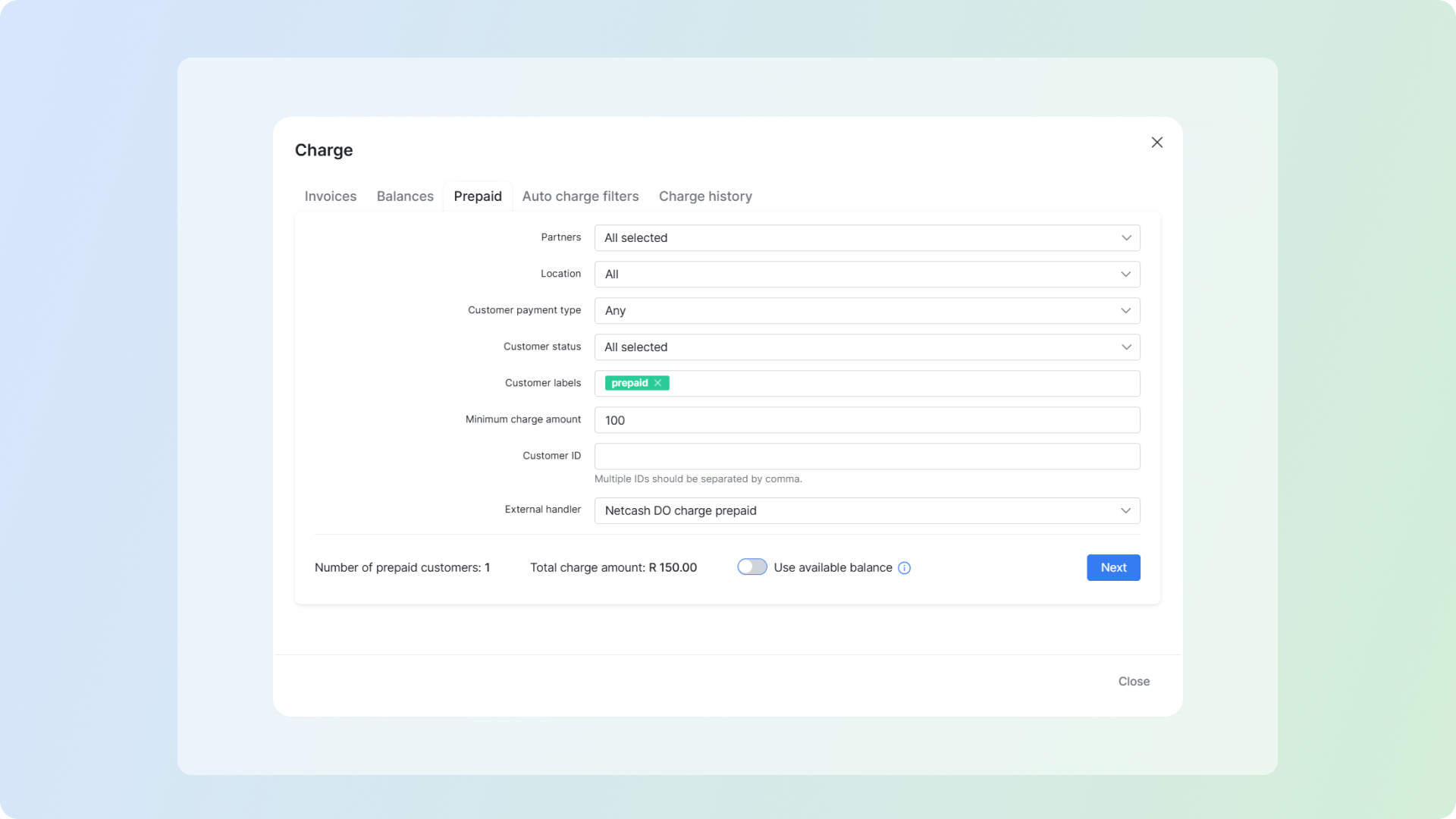
Task: Enable the Use available balance toggle
Action: click(x=752, y=567)
